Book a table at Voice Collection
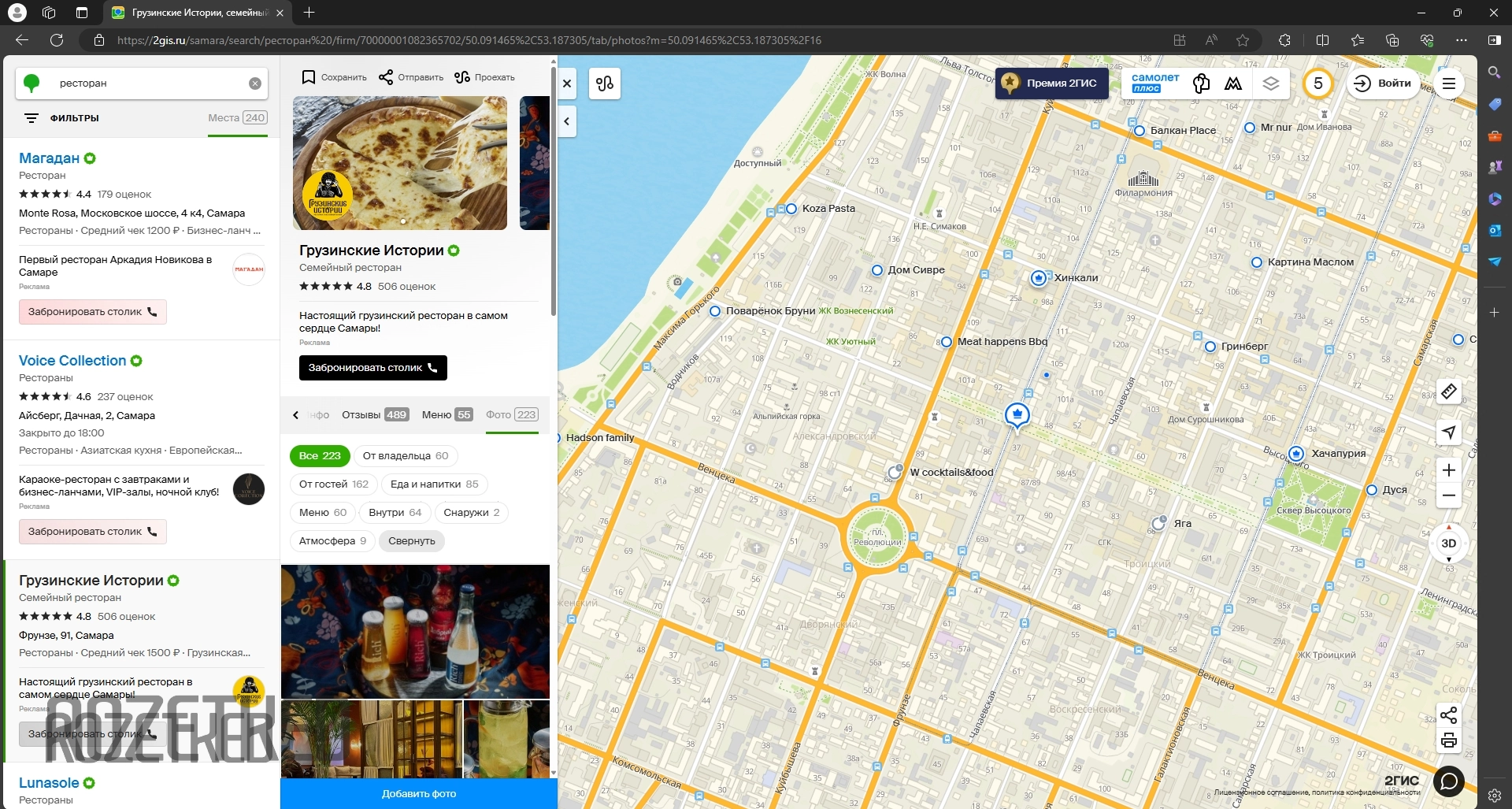1512x809 pixels. 93,532
